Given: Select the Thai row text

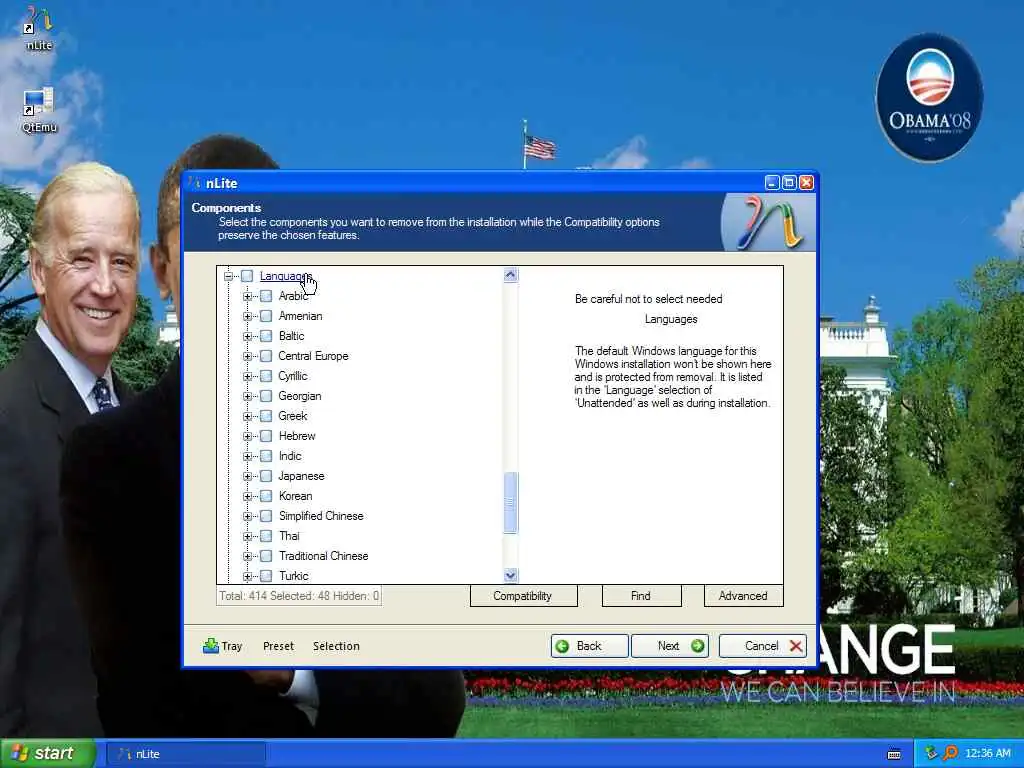Looking at the screenshot, I should pyautogui.click(x=289, y=536).
